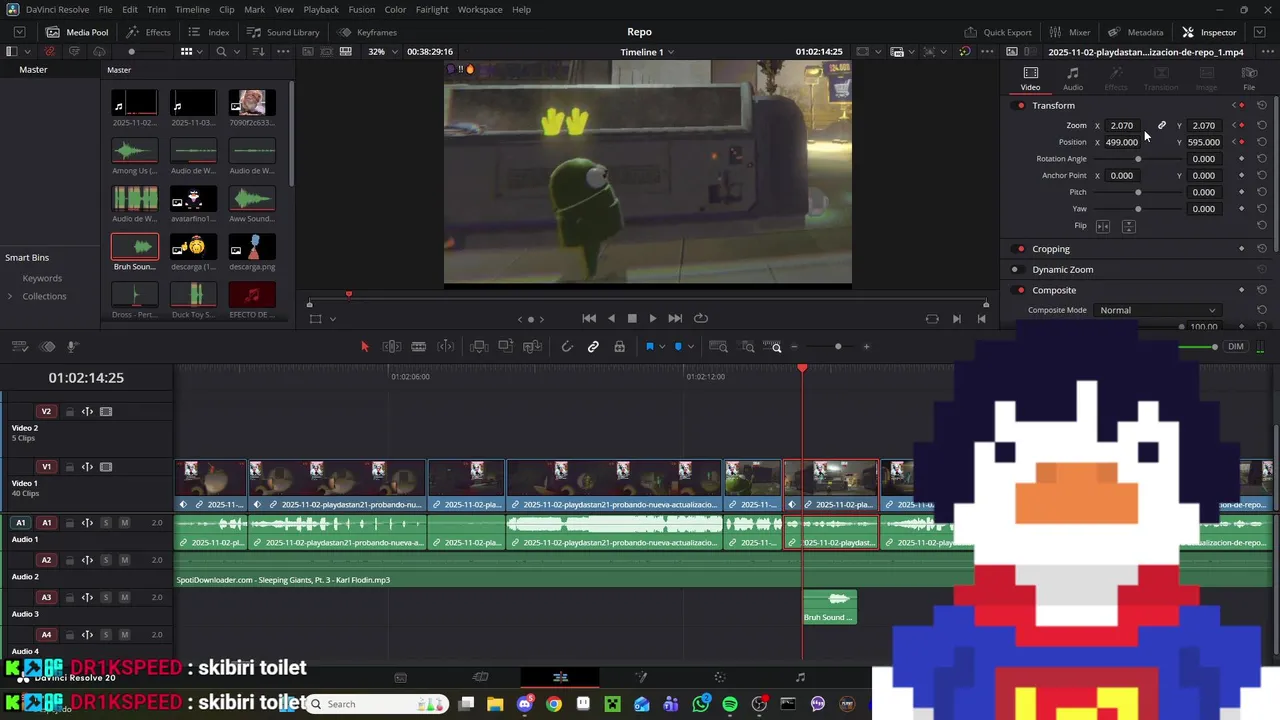Open the Timeline View Options icon

click(19, 347)
